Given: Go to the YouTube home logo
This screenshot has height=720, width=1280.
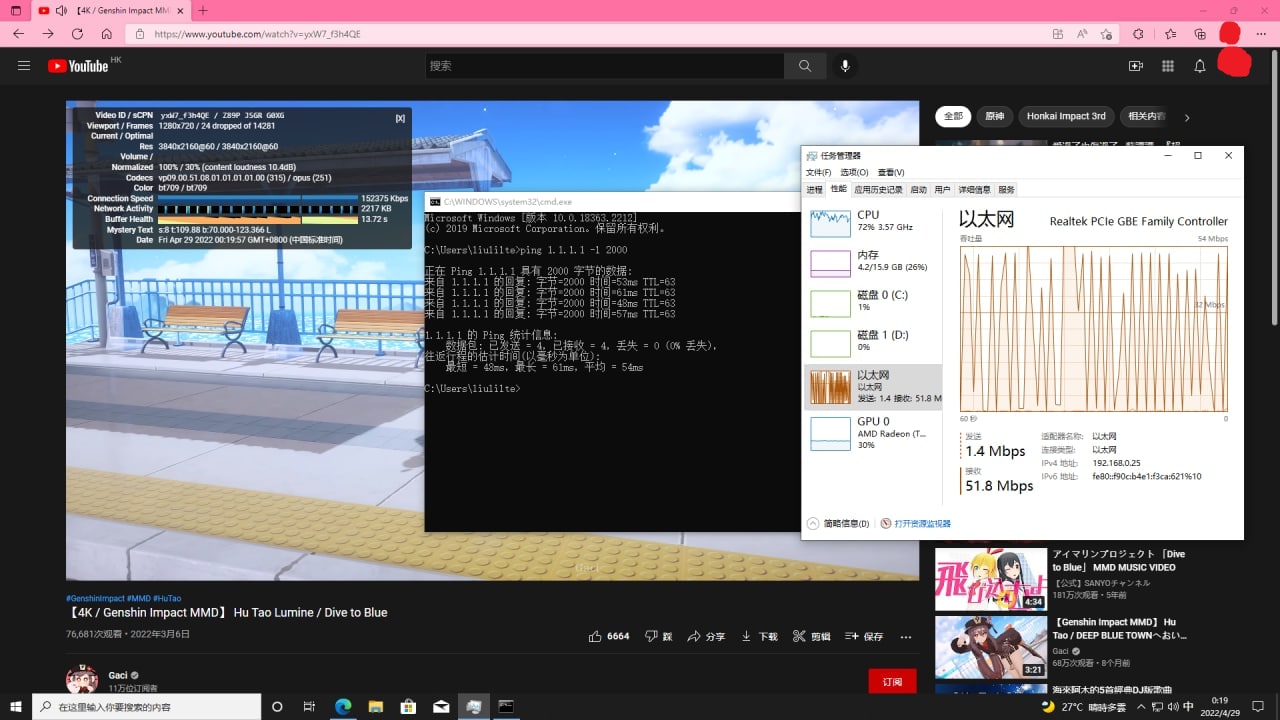Looking at the screenshot, I should pyautogui.click(x=78, y=66).
